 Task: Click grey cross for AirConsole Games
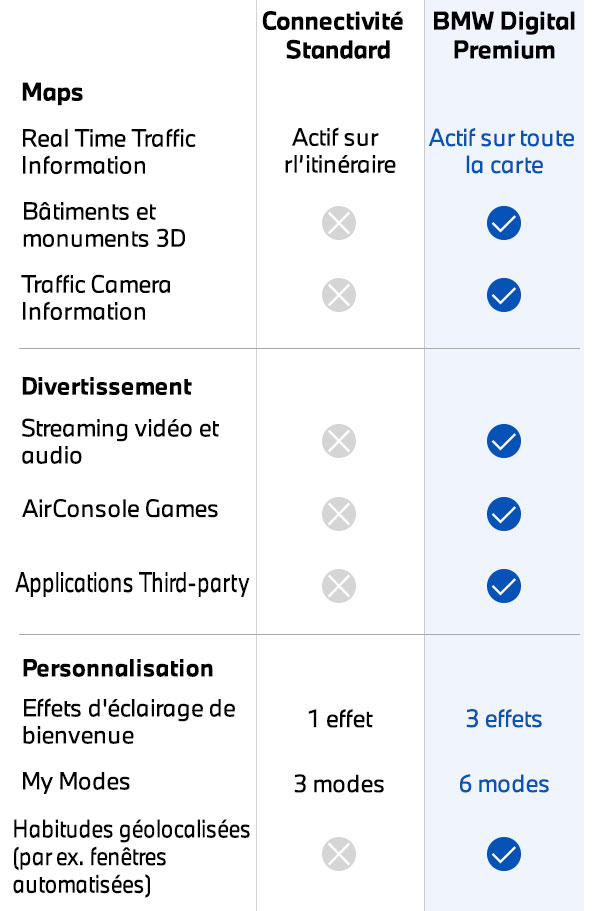coord(339,513)
